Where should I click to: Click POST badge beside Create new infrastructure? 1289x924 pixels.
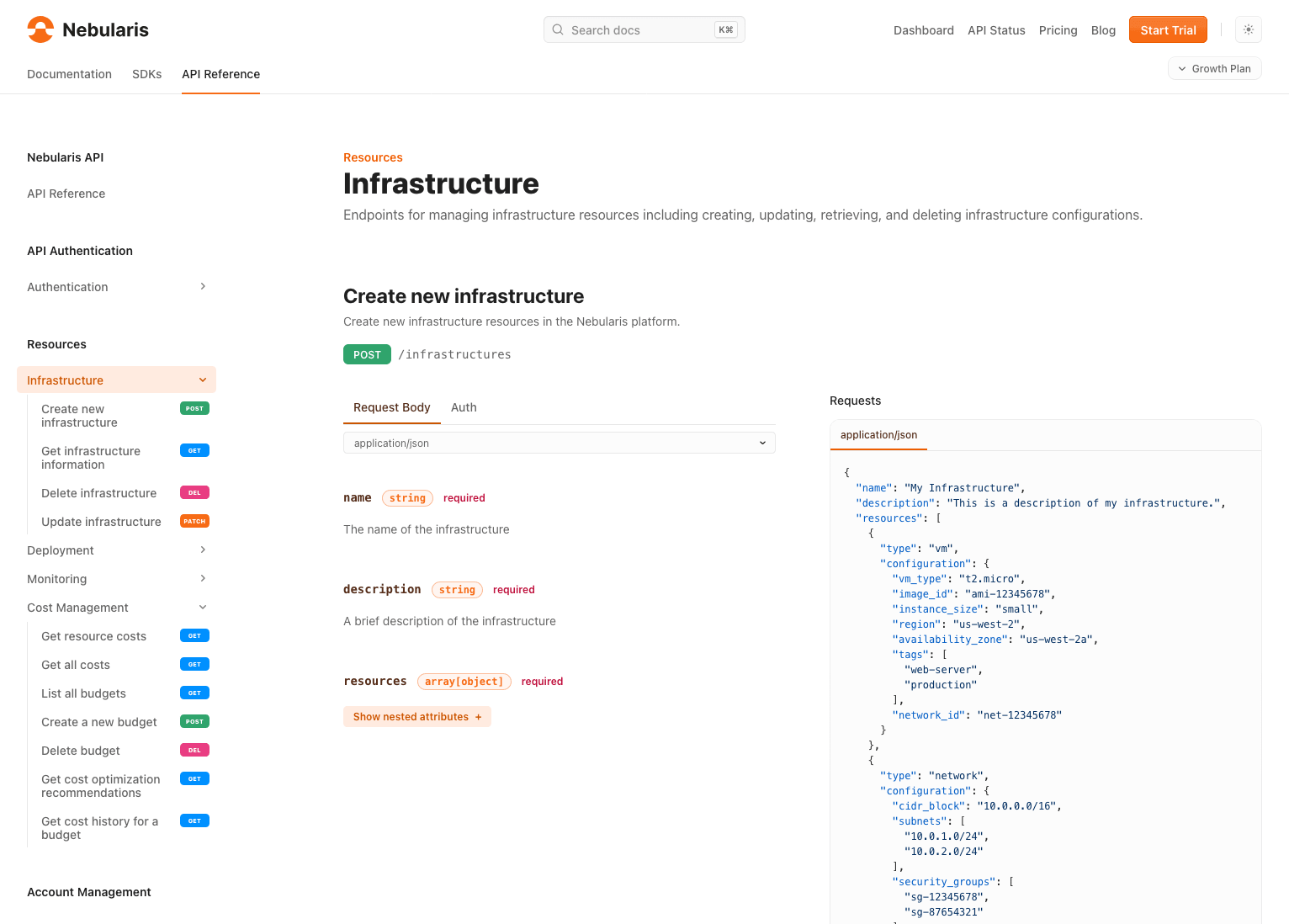[194, 408]
